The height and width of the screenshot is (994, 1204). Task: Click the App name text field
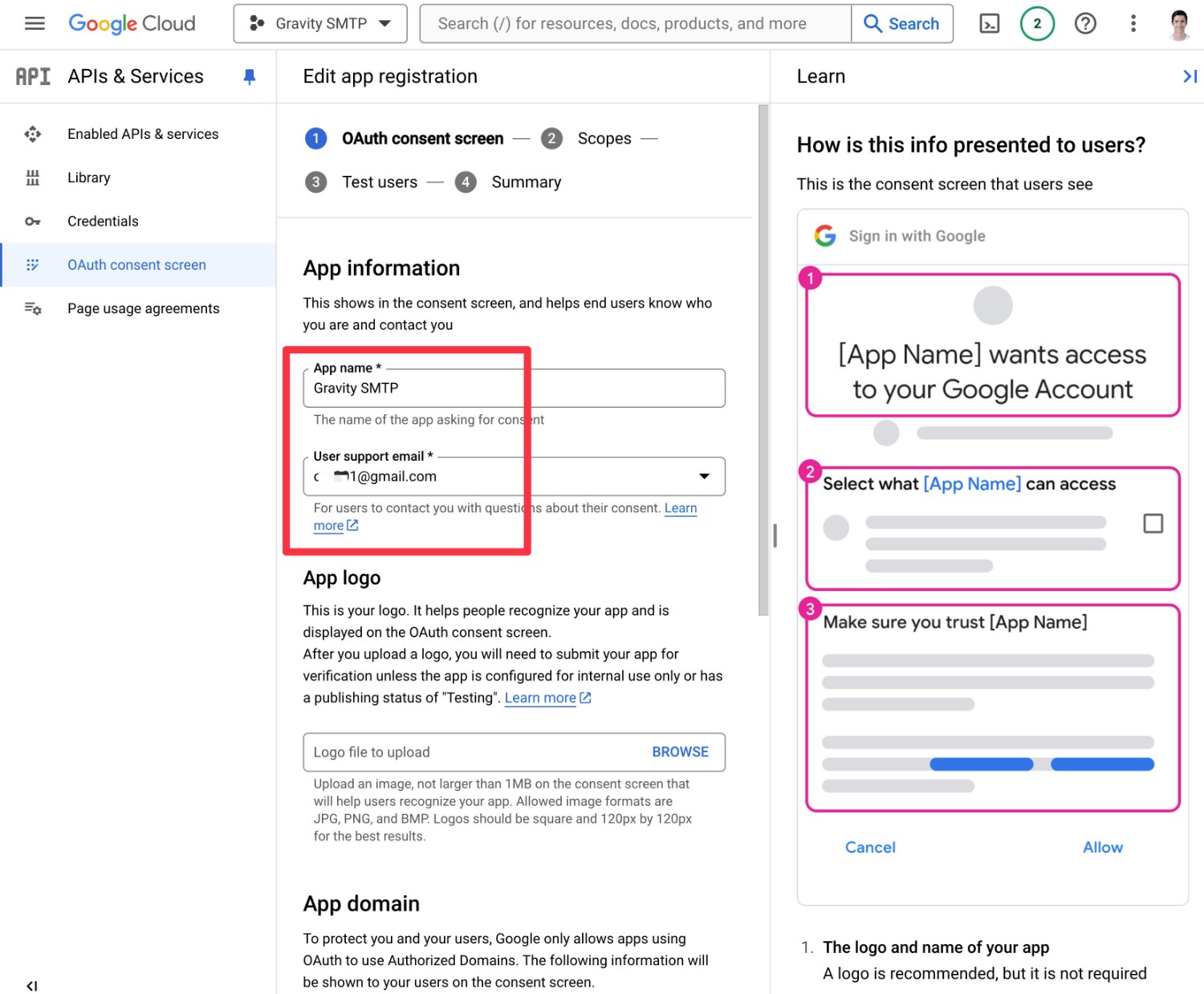[514, 389]
